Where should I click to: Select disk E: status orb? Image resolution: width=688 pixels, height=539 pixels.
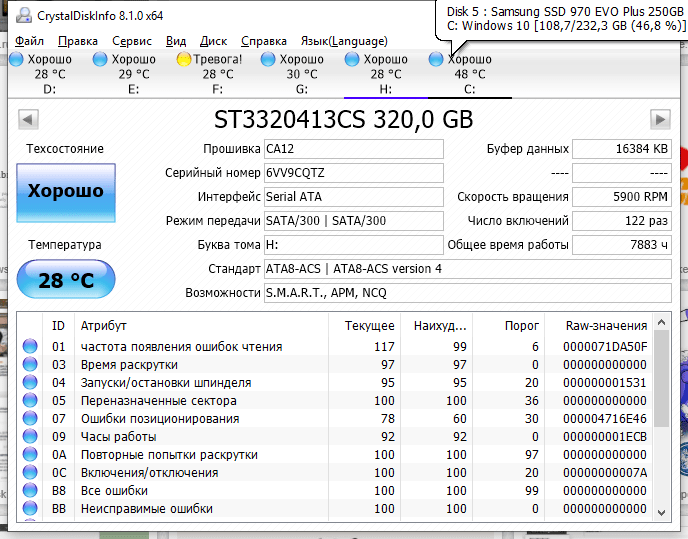tap(100, 59)
